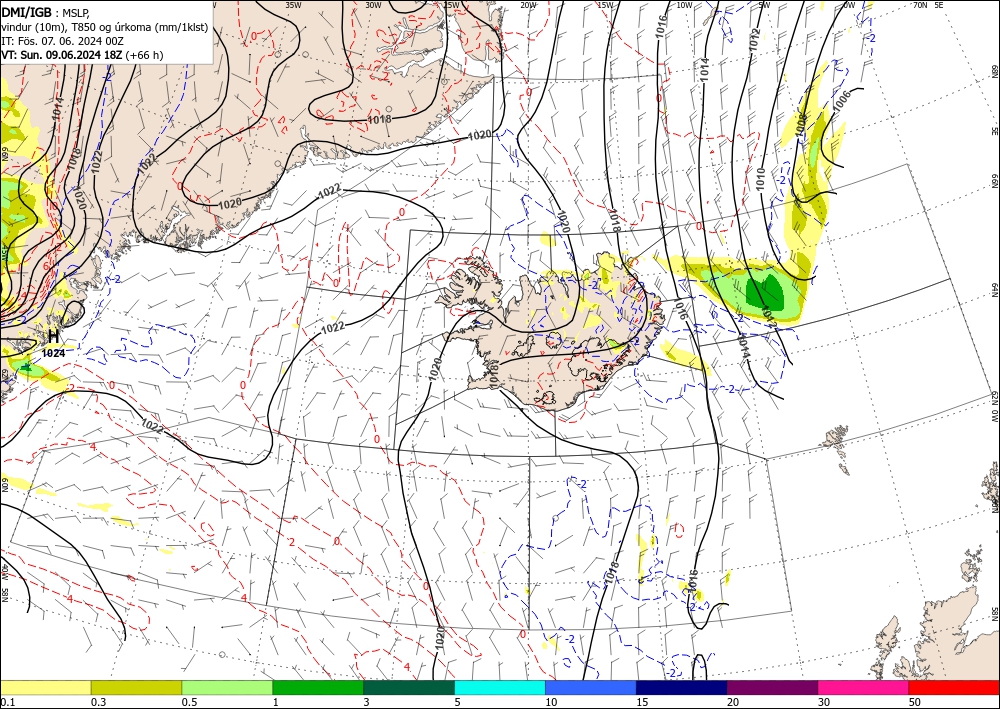Select the green 1 mm legend swatch
The height and width of the screenshot is (709, 1000).
point(318,687)
